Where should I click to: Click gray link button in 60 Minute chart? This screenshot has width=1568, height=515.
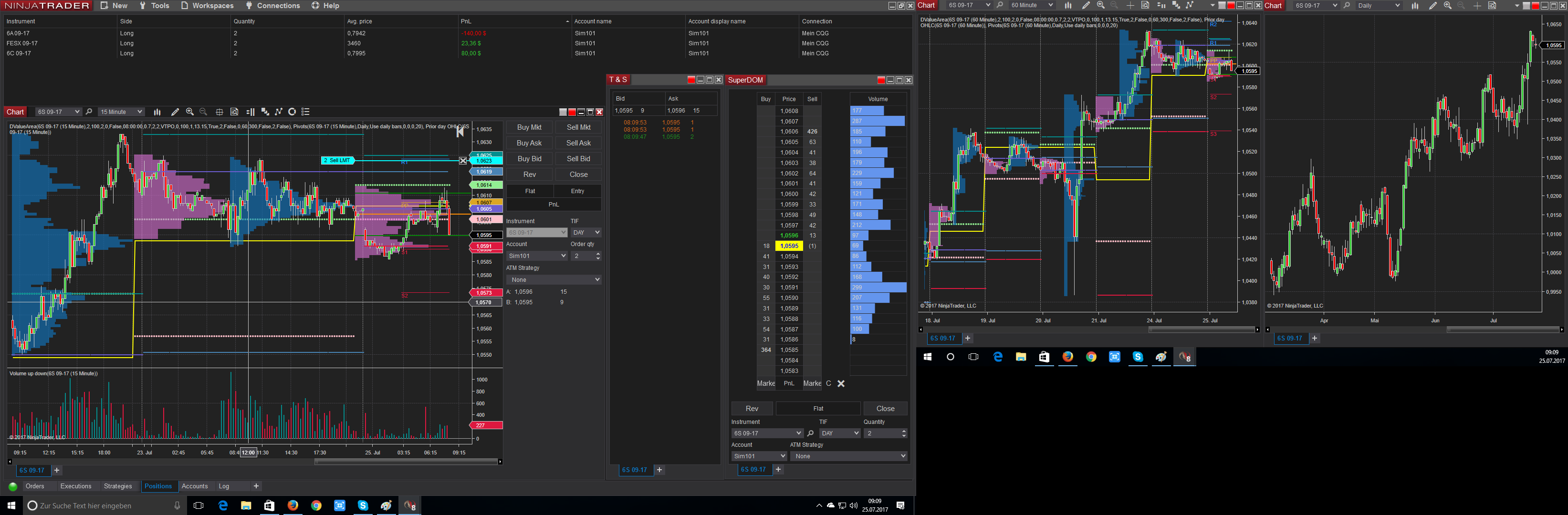coord(1222,5)
